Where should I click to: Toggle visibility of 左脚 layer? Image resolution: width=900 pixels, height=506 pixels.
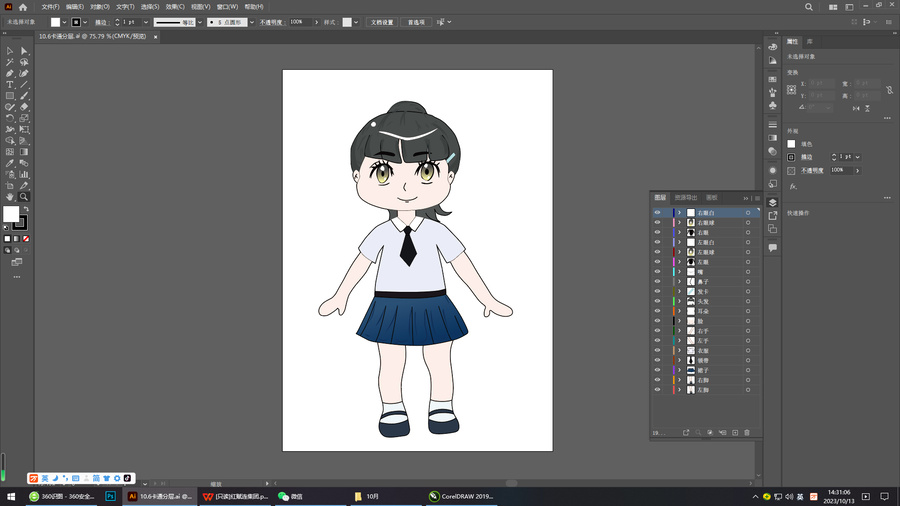(657, 390)
